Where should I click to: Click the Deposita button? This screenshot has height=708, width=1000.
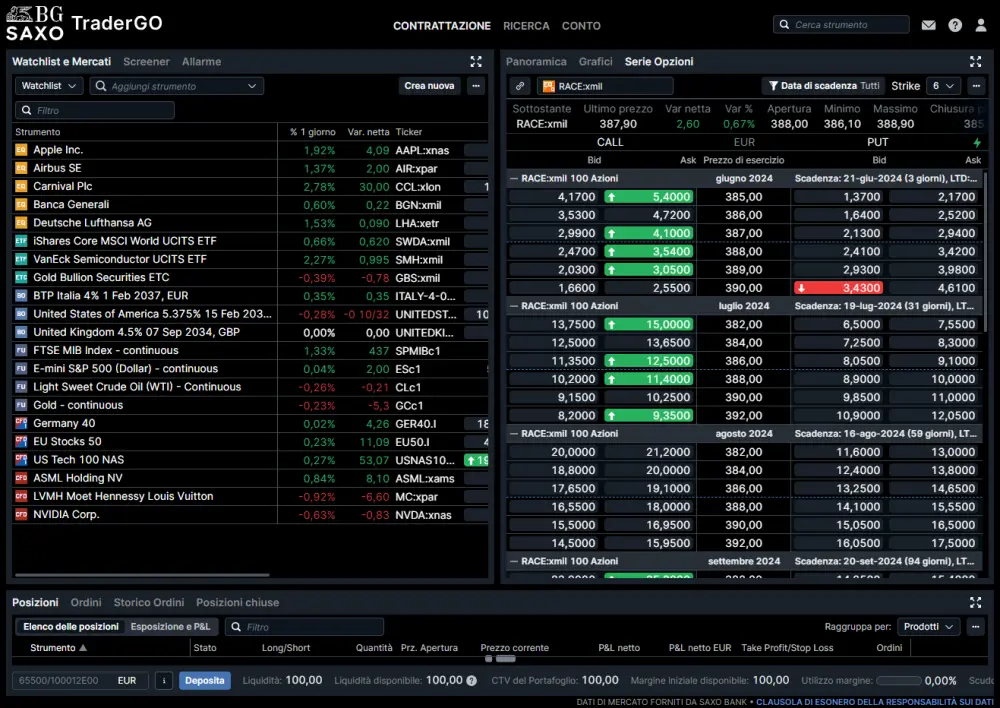(204, 681)
